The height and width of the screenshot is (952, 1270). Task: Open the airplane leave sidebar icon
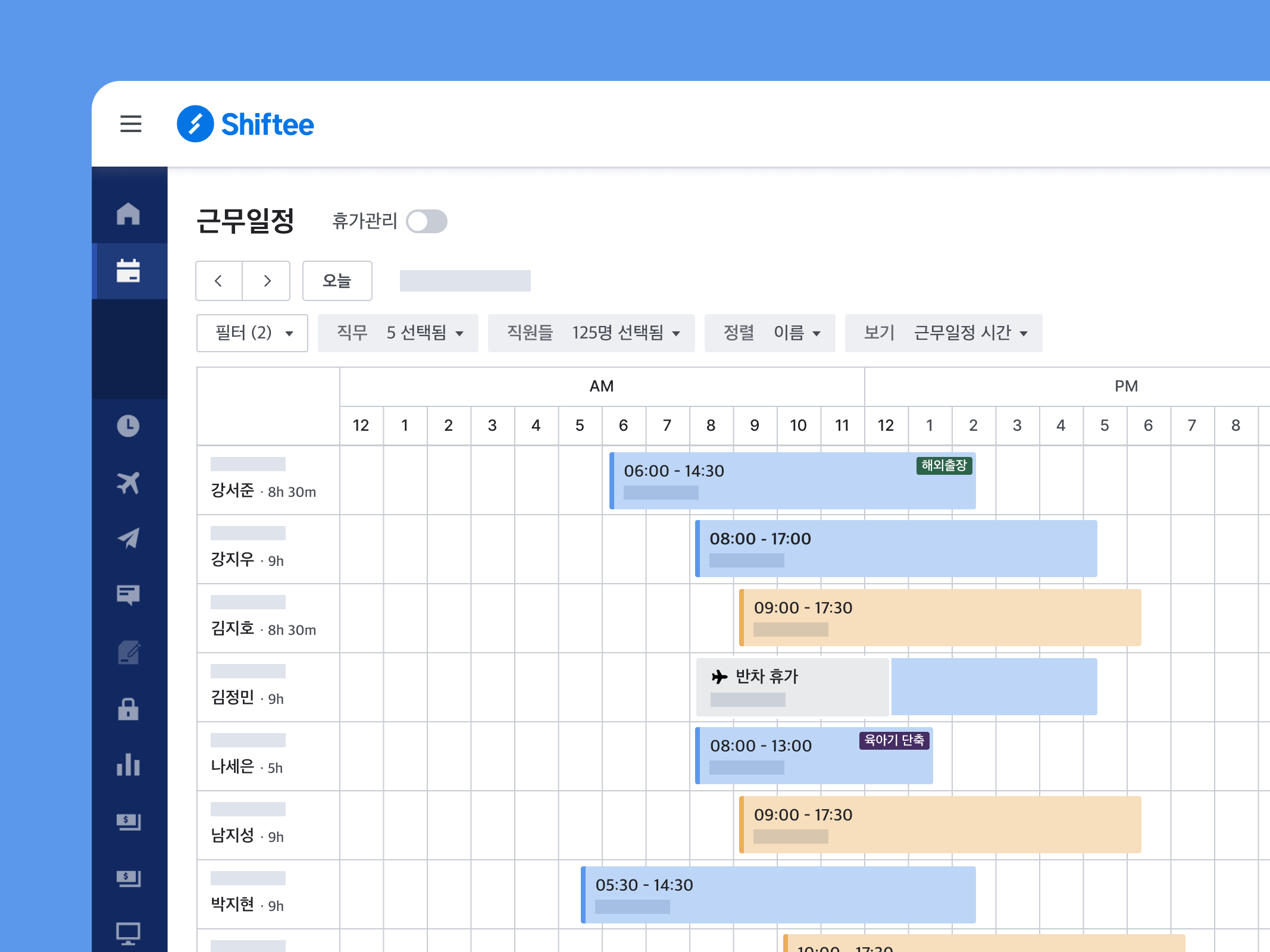pyautogui.click(x=129, y=483)
